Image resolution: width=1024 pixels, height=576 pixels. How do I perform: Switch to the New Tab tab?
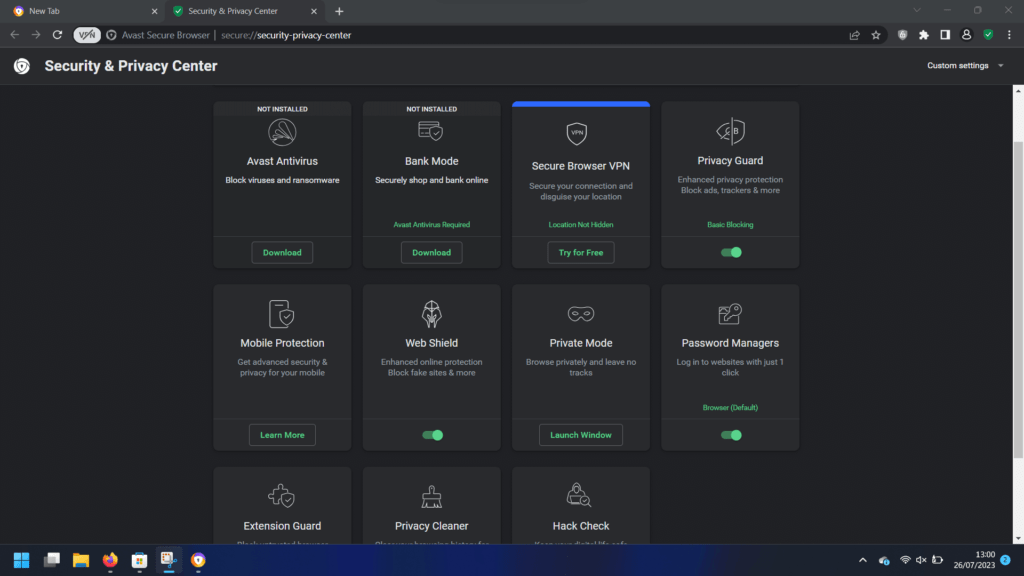pos(80,11)
